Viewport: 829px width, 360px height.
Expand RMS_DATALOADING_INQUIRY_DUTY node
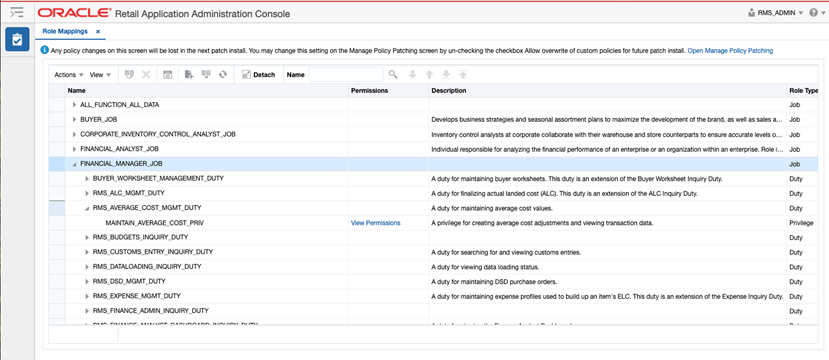(x=87, y=267)
